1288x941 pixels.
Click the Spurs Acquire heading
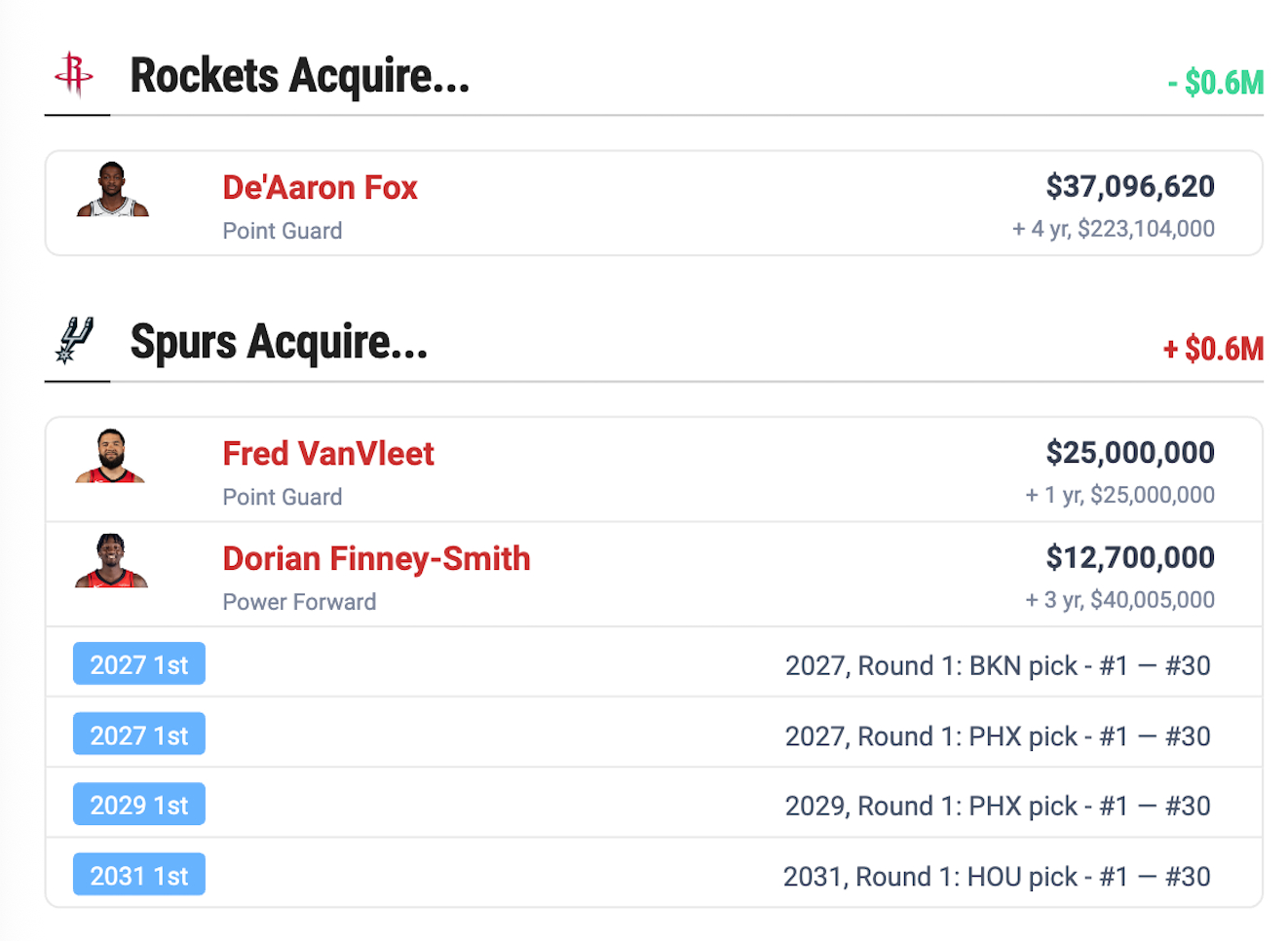pyautogui.click(x=279, y=342)
